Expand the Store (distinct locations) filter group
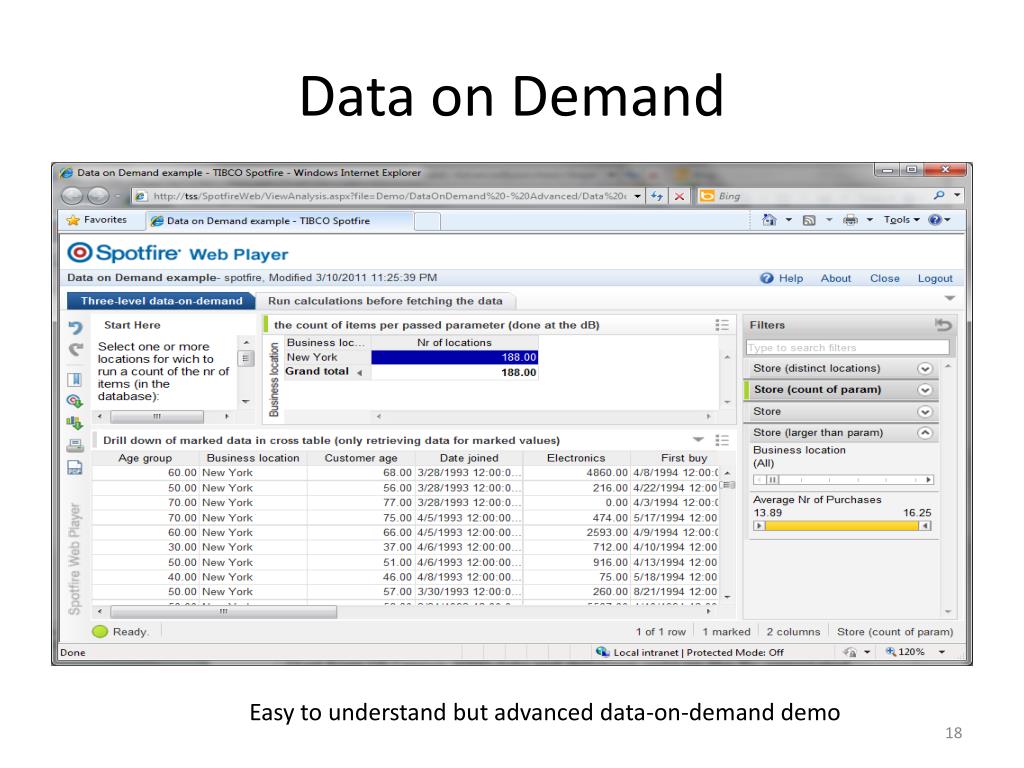Viewport: 1024px width, 768px height. [925, 369]
